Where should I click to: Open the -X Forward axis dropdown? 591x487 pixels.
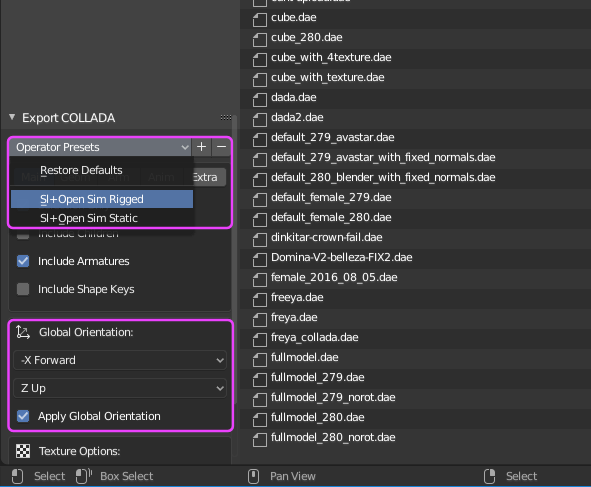click(120, 360)
